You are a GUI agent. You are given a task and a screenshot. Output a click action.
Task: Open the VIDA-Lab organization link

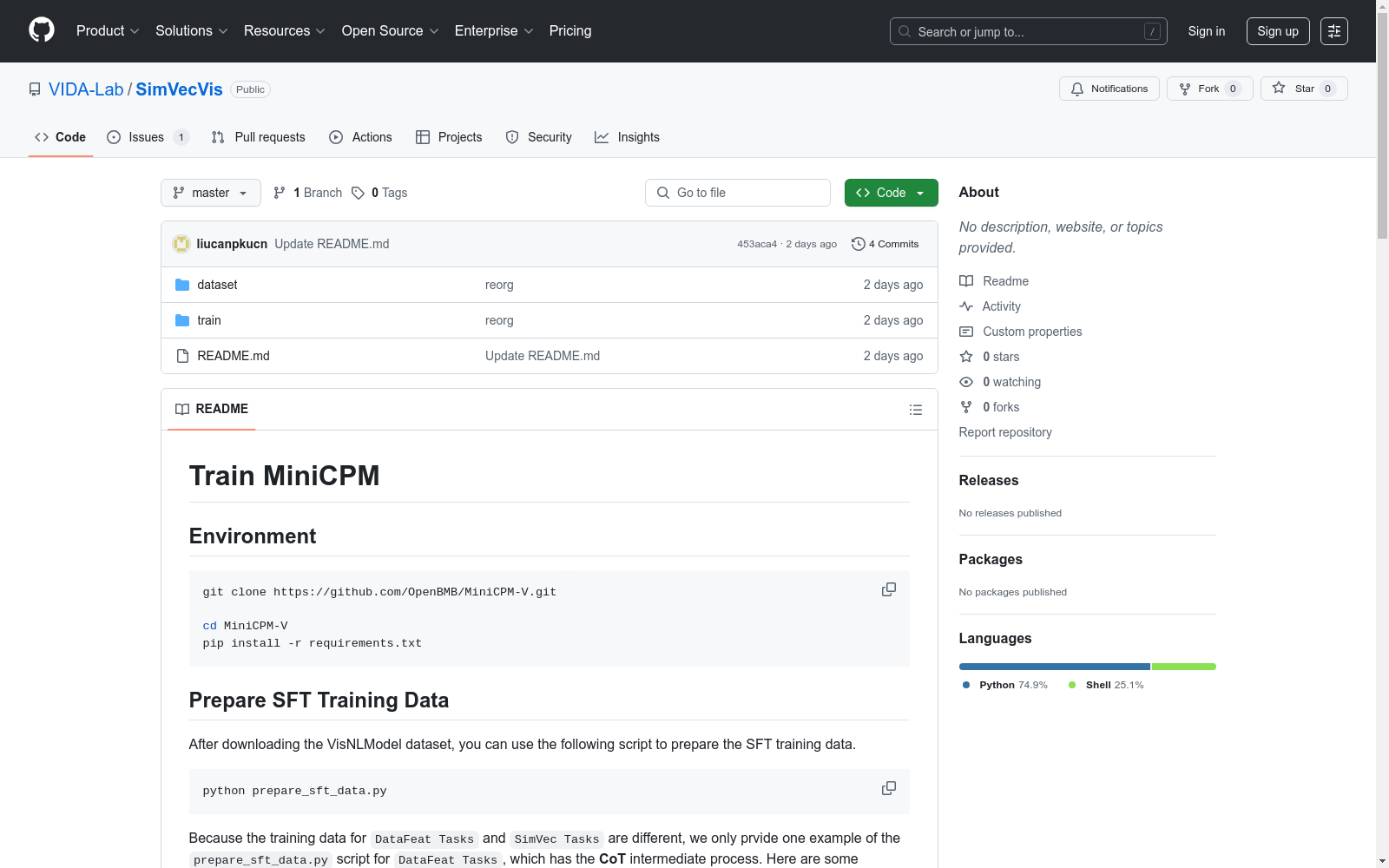(x=86, y=89)
